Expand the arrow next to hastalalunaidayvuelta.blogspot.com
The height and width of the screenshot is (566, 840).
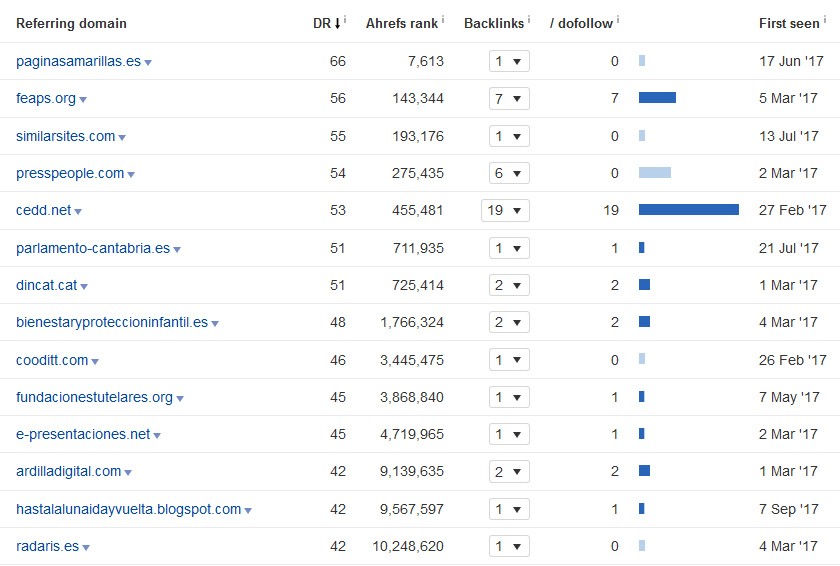(248, 510)
